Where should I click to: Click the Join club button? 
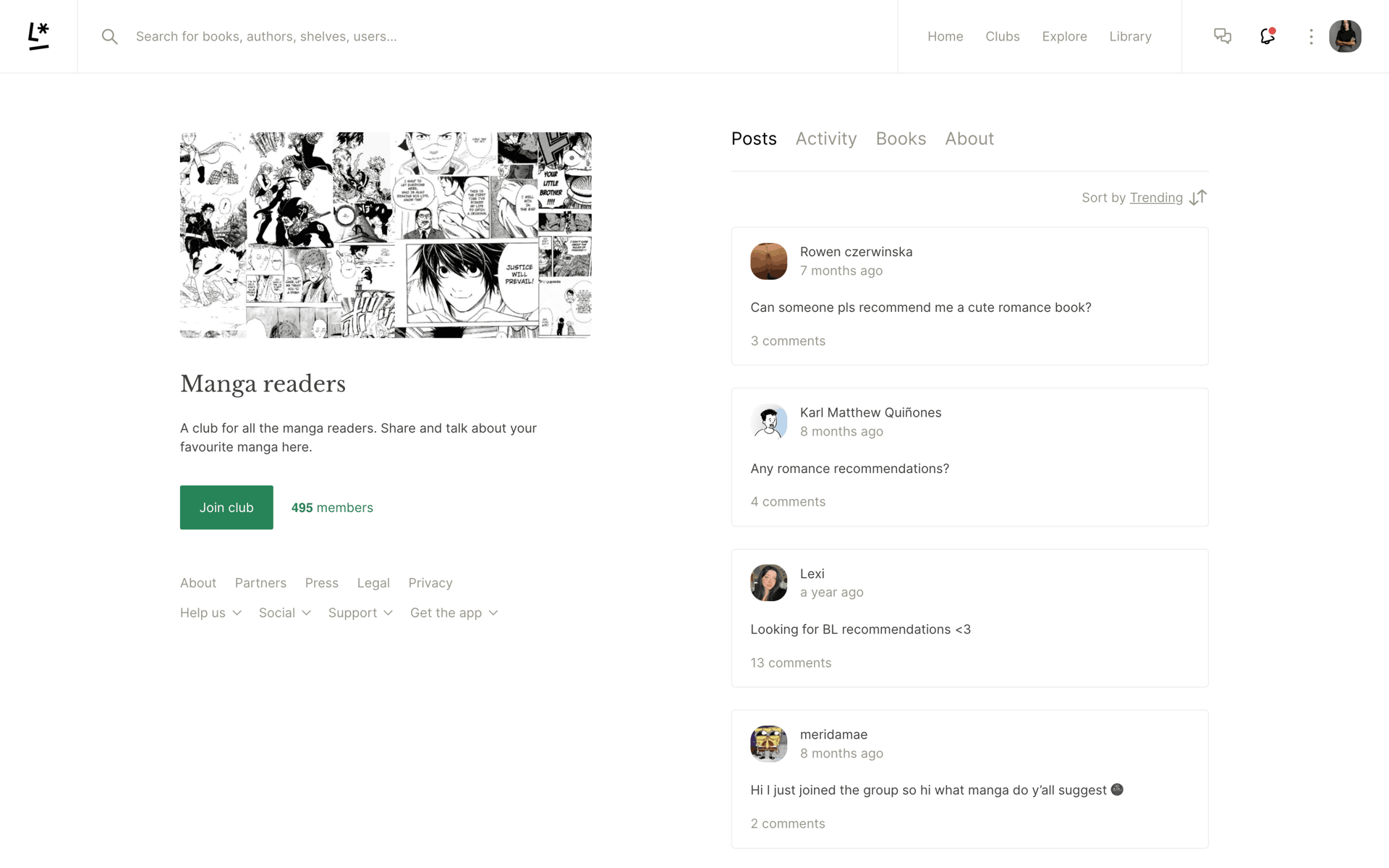click(226, 507)
